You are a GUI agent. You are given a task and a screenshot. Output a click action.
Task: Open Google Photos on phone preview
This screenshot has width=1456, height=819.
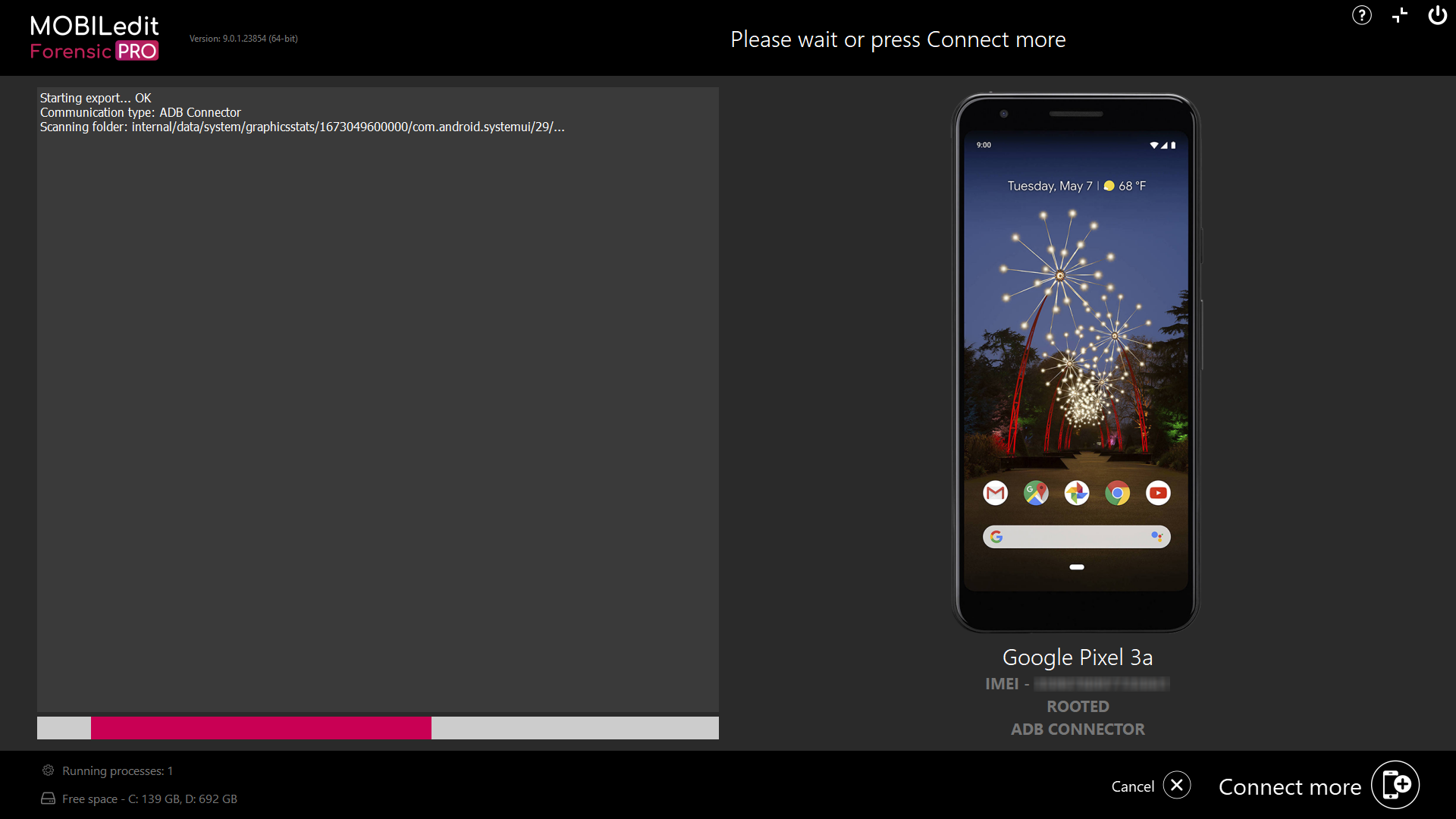[x=1077, y=493]
